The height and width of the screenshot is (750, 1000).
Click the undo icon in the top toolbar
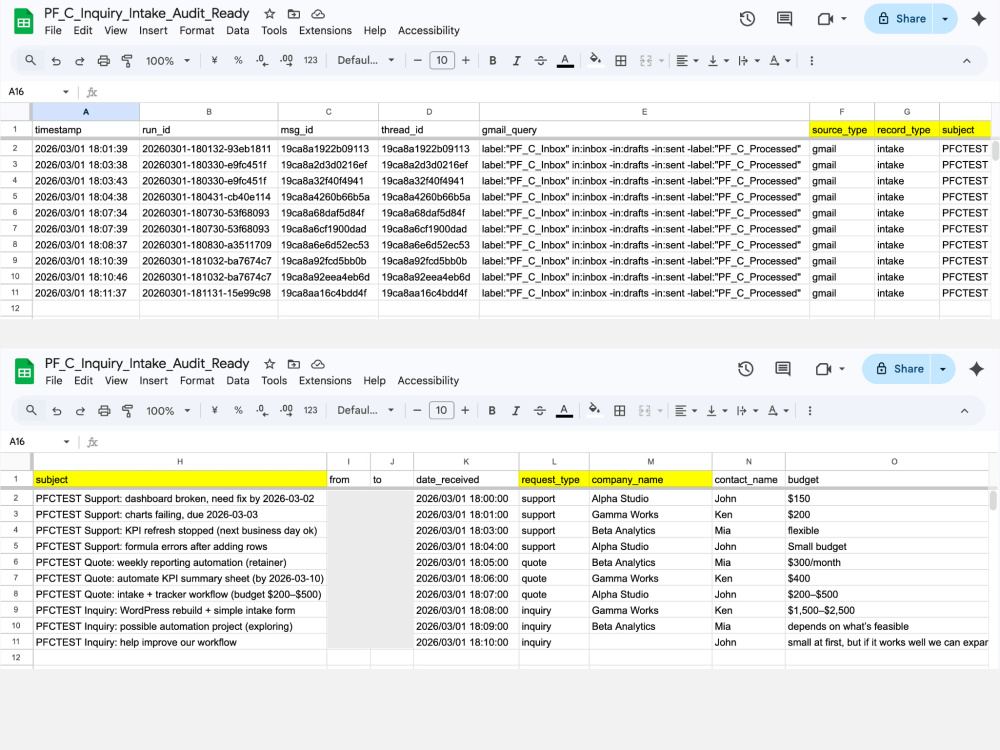(x=56, y=61)
